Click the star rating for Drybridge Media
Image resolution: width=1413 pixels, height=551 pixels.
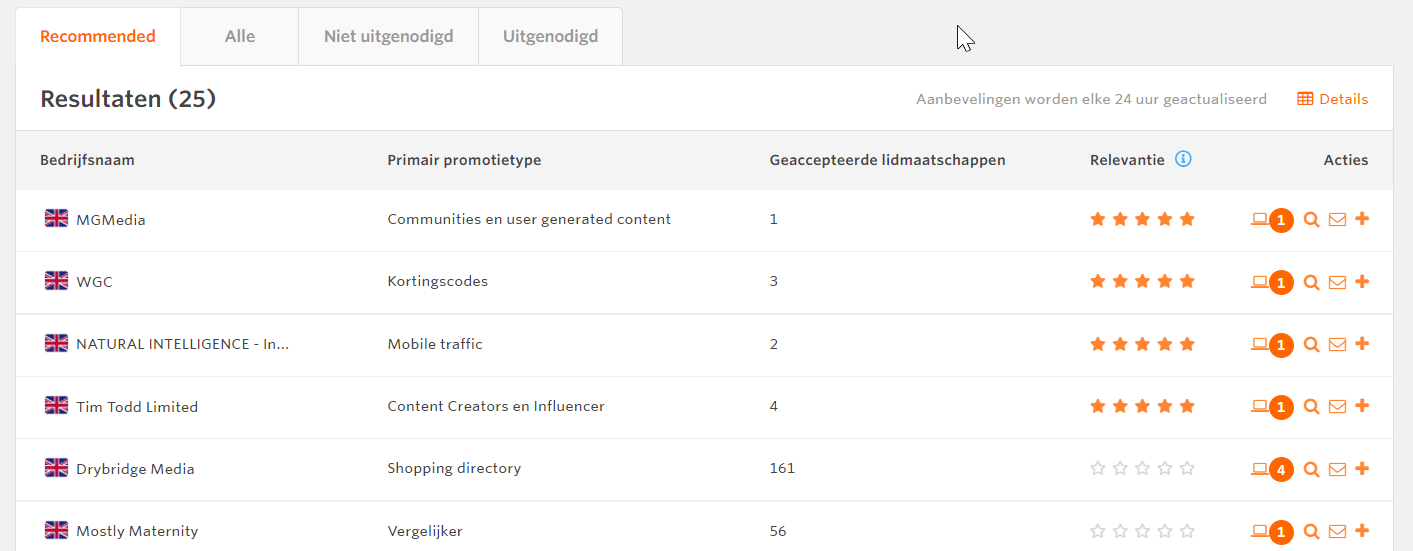point(1142,468)
